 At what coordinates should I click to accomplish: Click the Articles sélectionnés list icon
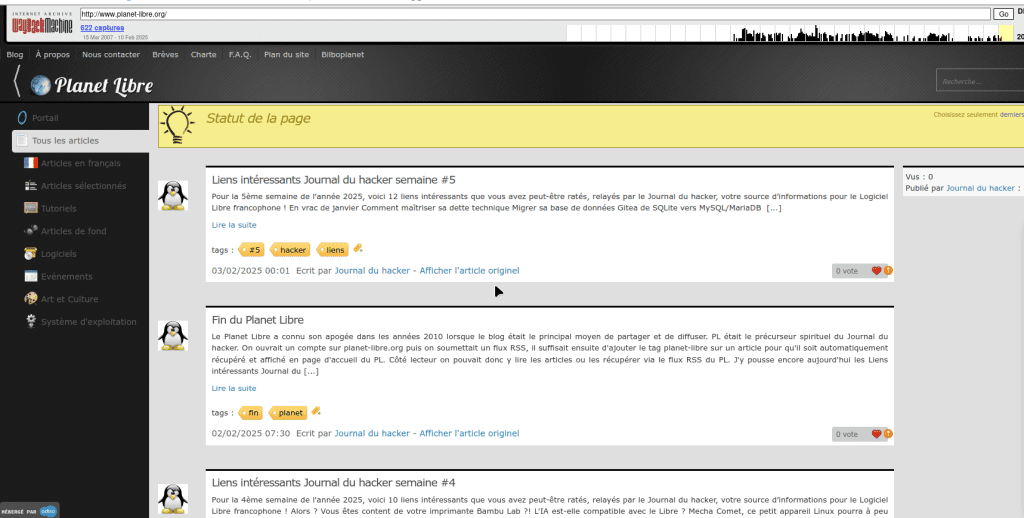(x=31, y=186)
